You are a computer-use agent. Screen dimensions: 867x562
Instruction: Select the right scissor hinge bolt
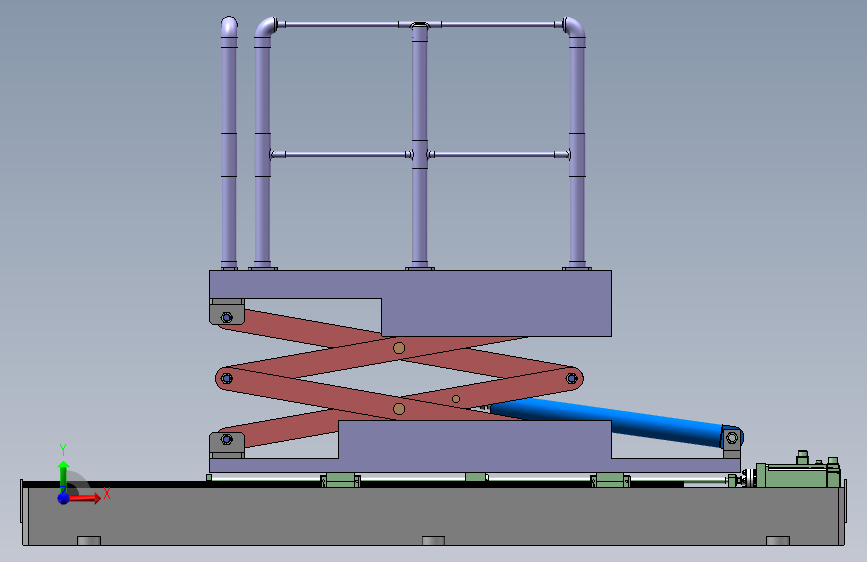572,378
